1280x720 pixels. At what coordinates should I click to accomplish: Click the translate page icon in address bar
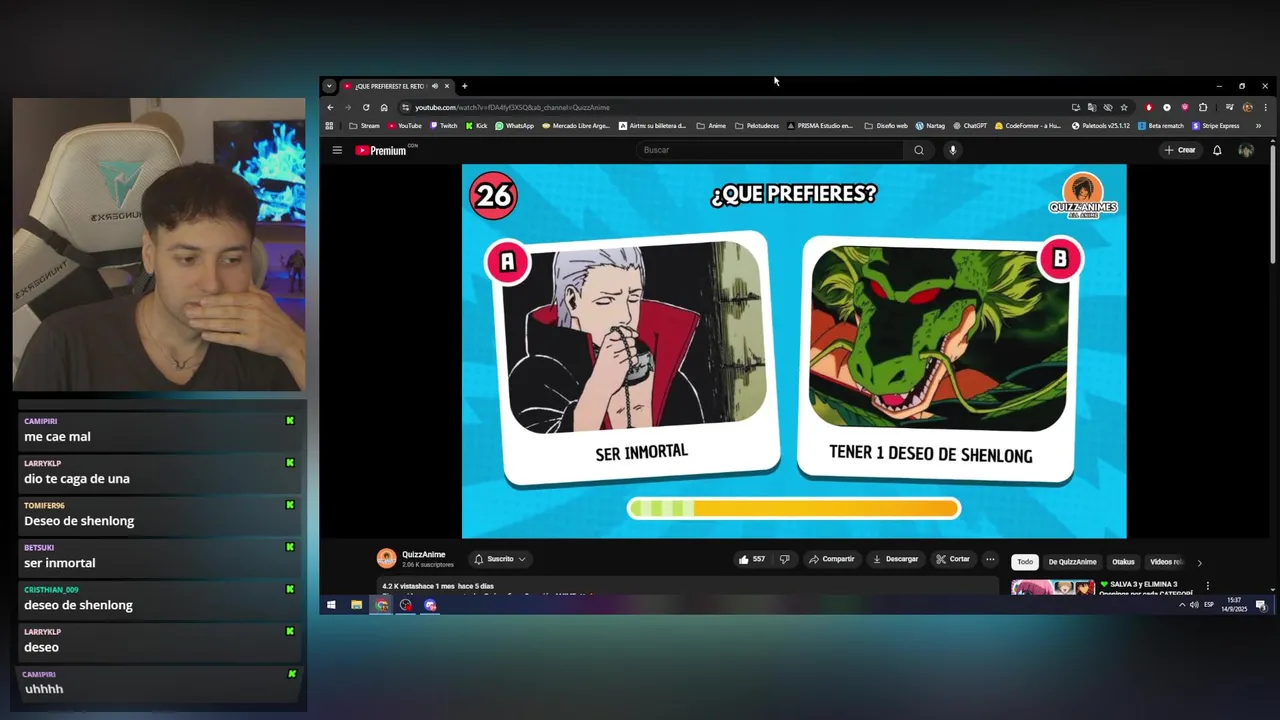1092,107
